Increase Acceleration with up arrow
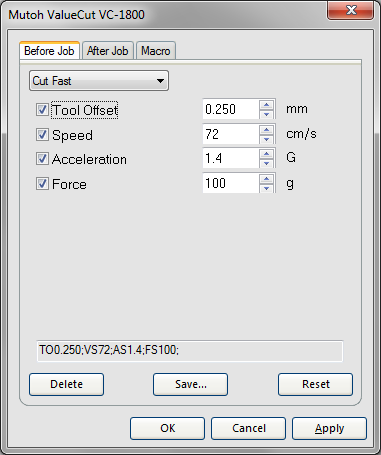Image resolution: width=381 pixels, height=455 pixels. coord(266,154)
